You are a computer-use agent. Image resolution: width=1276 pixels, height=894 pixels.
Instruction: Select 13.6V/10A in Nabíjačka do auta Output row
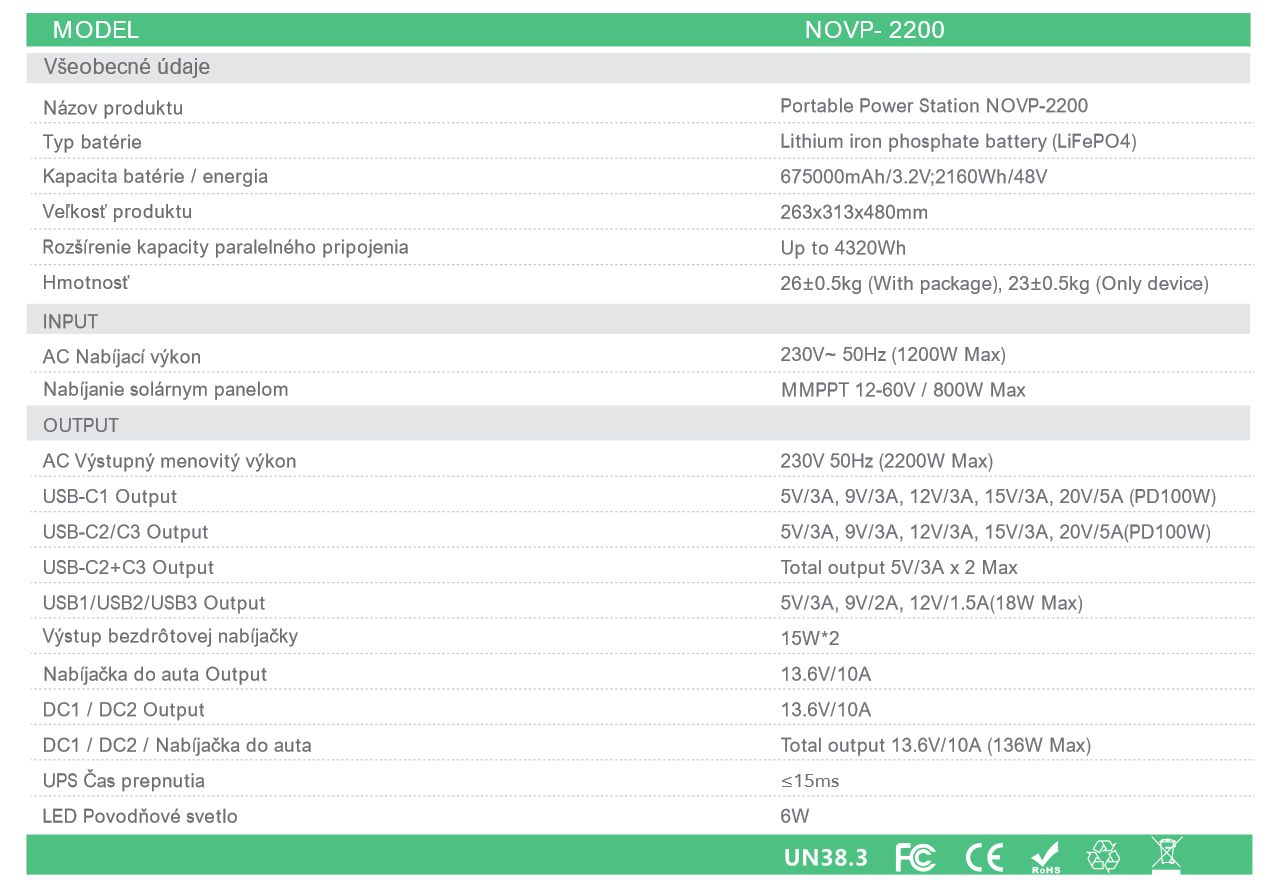[826, 674]
